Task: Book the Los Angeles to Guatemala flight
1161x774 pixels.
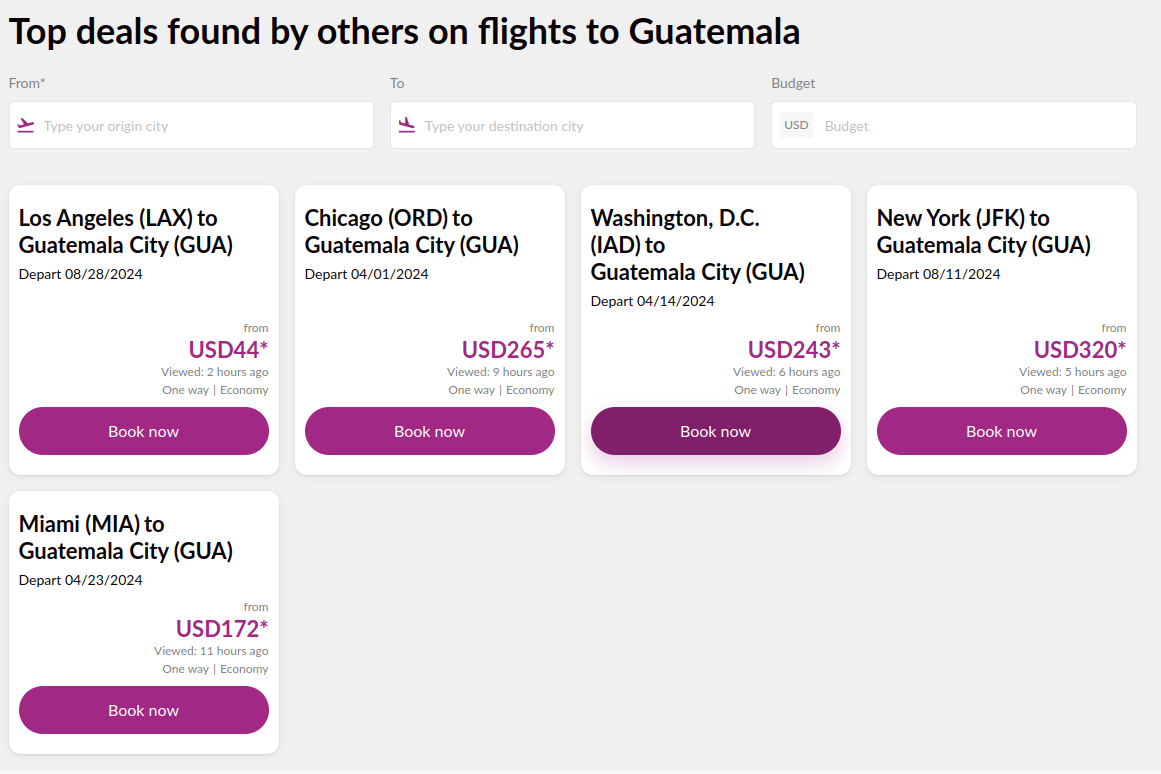Action: point(144,431)
